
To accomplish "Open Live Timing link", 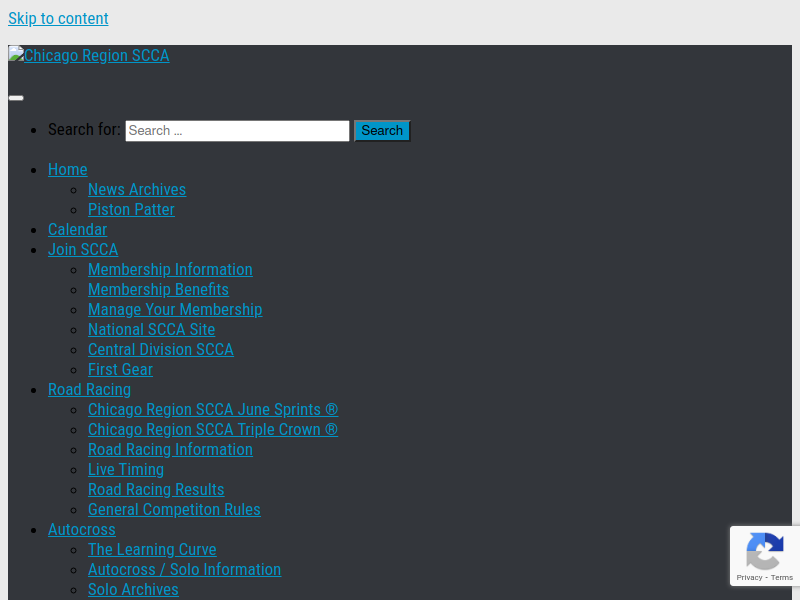I will point(126,469).
